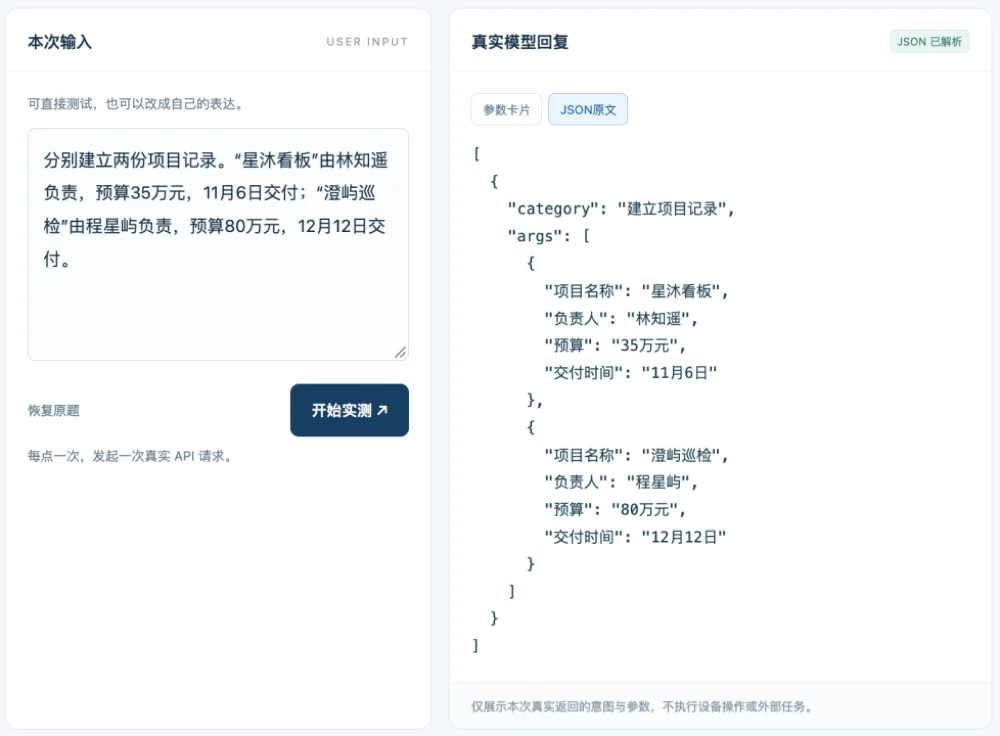Screen dimensions: 1000x736
Task: Click the JSON line "项目名称": "星沐看板"
Action: 636,291
